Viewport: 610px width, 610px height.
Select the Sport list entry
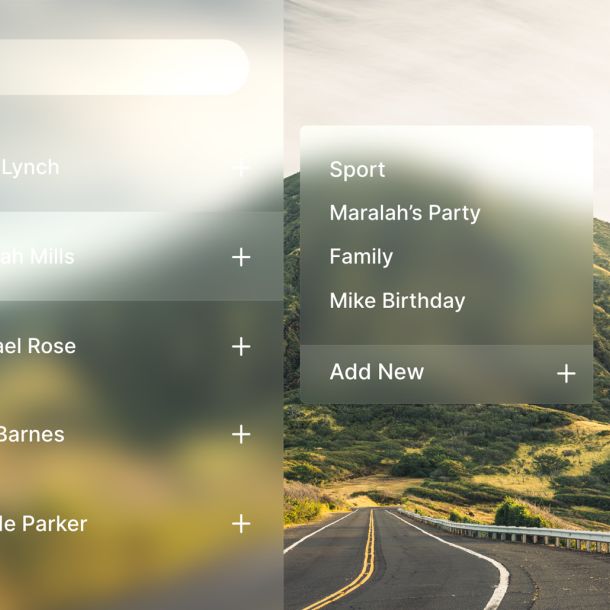357,170
